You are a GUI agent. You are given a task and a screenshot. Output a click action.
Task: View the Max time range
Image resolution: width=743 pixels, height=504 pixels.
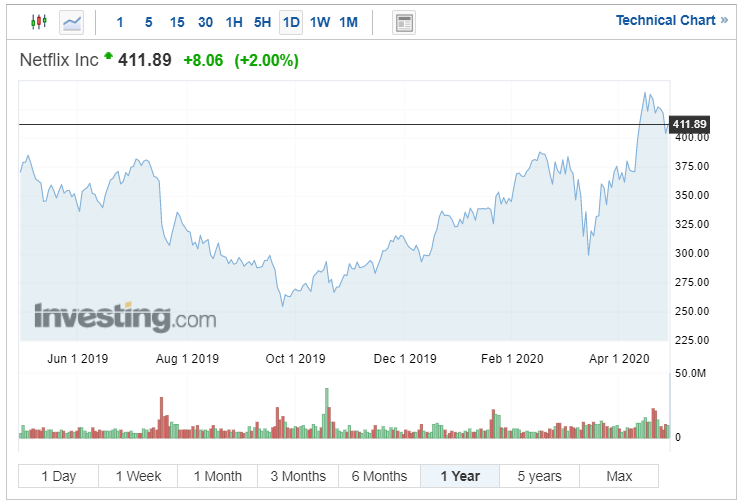tap(619, 476)
